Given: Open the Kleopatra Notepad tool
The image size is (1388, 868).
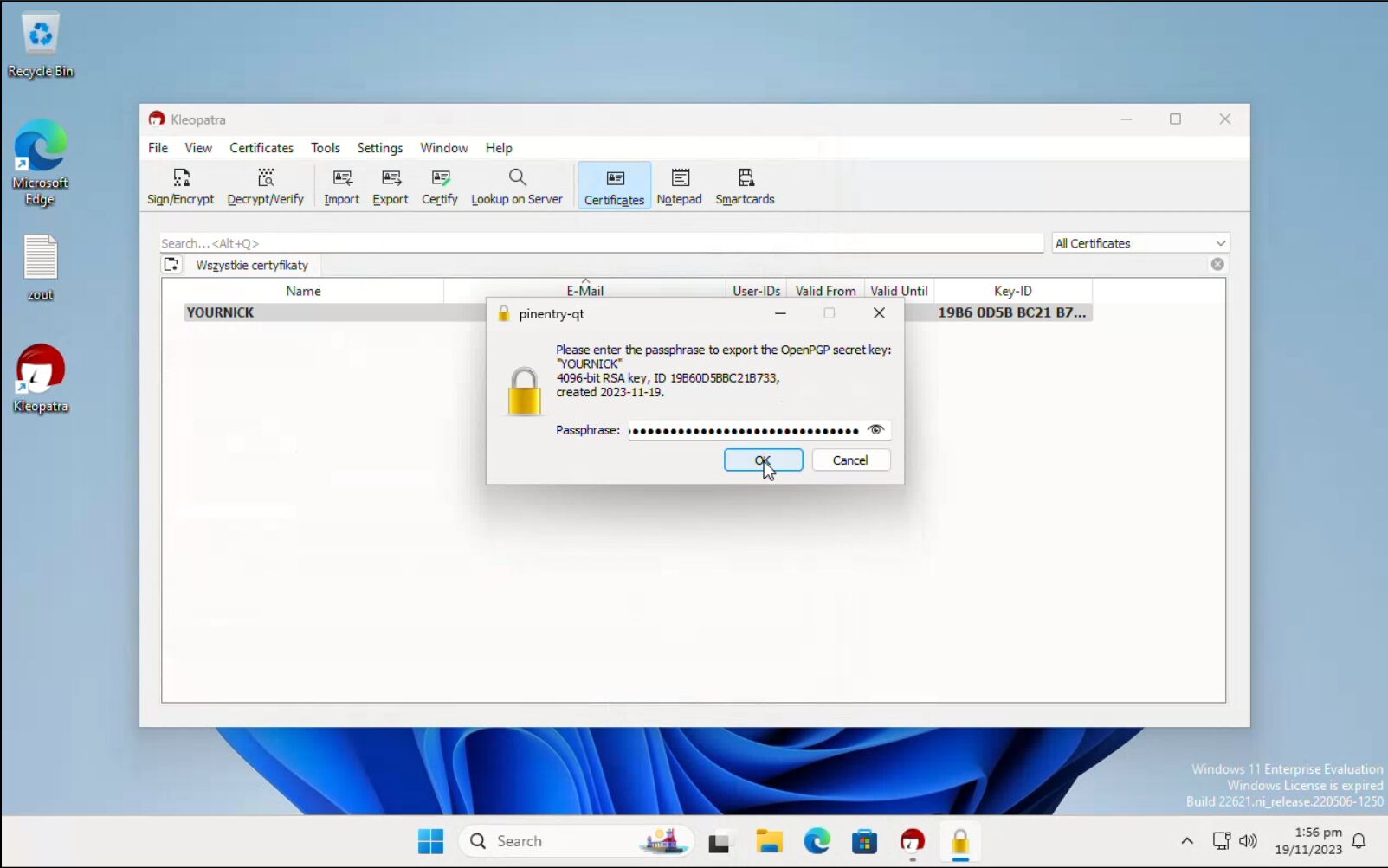Looking at the screenshot, I should tap(679, 185).
